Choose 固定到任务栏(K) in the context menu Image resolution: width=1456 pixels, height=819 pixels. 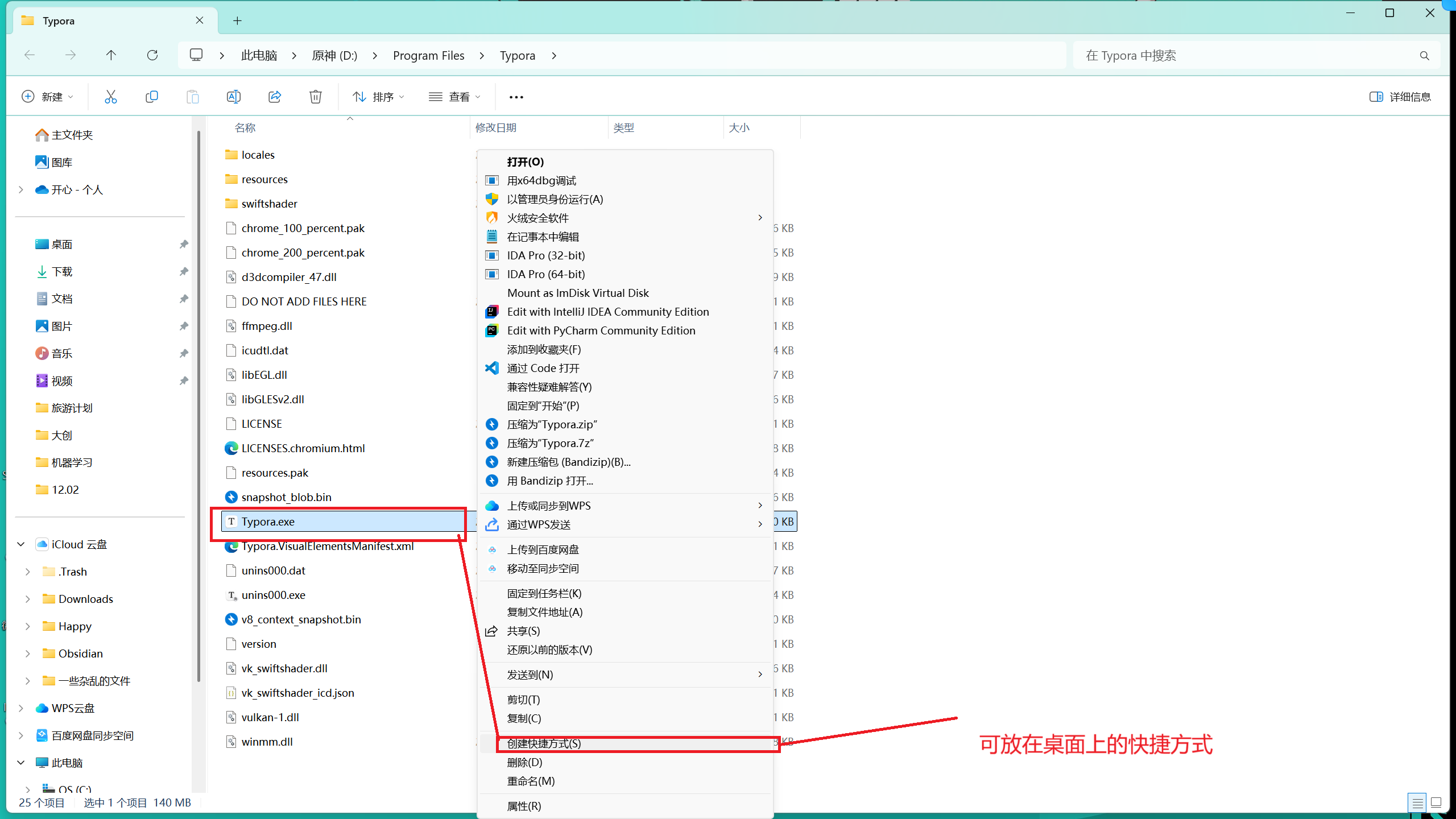[x=626, y=593]
